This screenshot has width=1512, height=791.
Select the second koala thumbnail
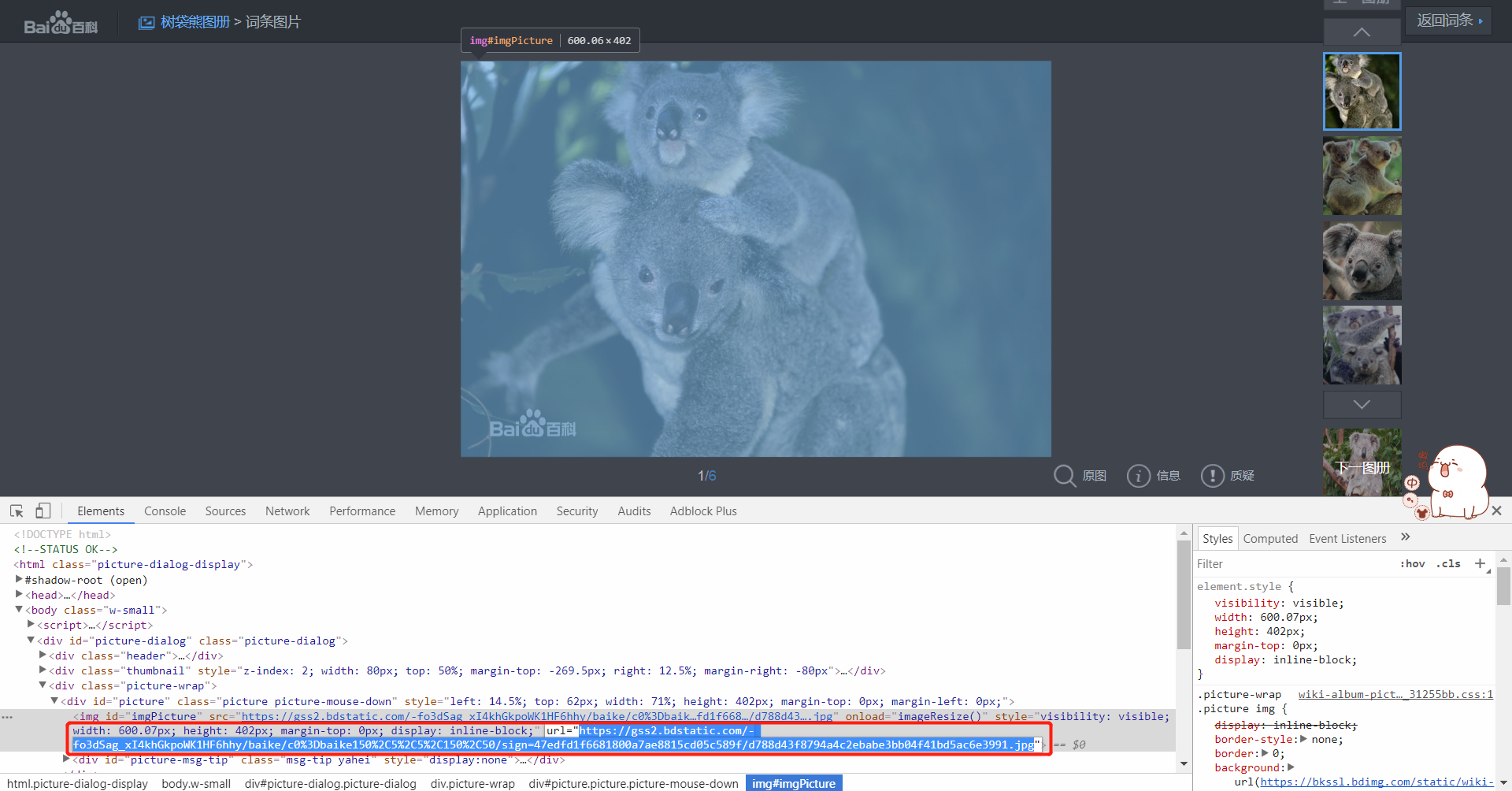[1362, 176]
